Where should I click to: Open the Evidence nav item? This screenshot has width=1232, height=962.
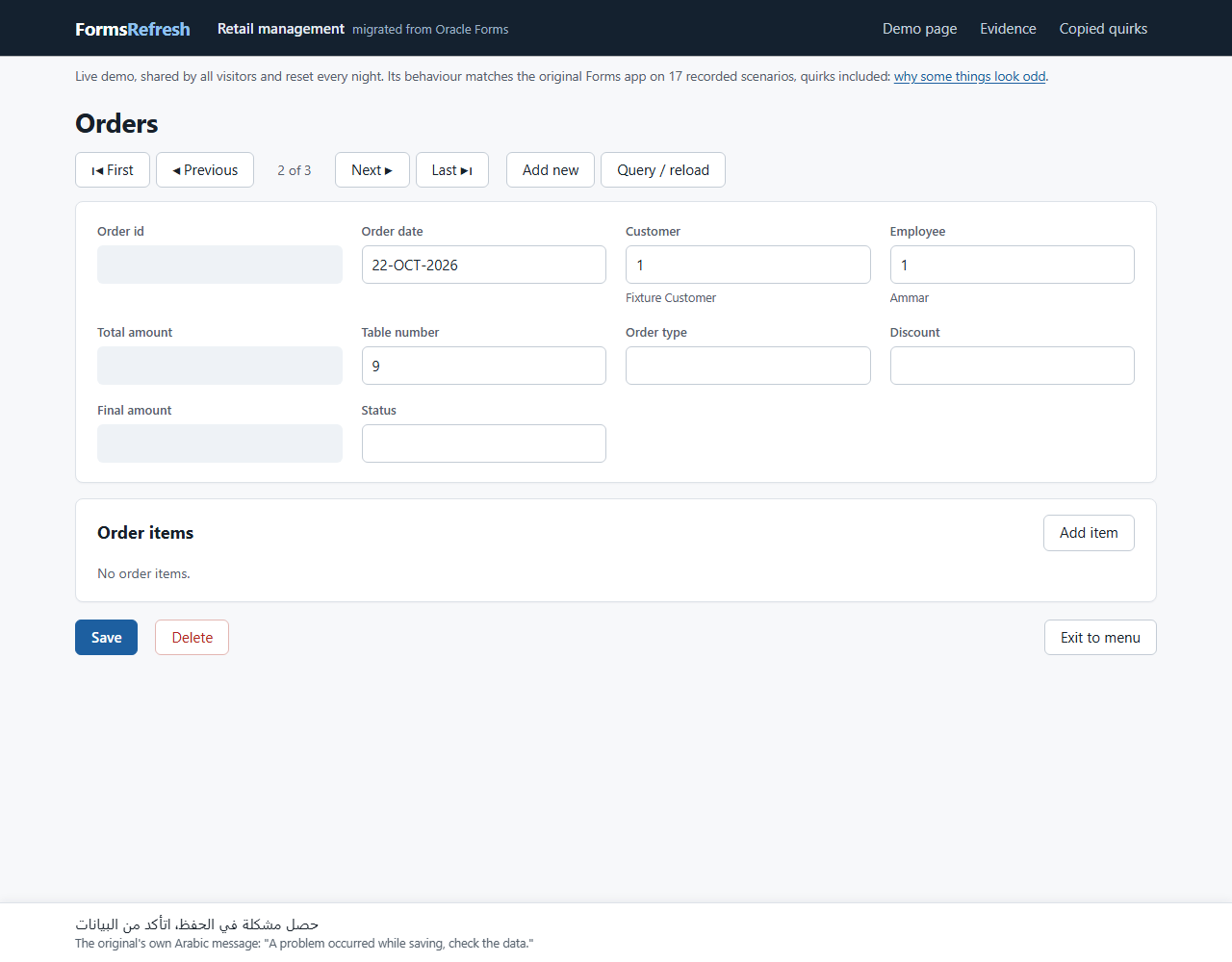1008,29
